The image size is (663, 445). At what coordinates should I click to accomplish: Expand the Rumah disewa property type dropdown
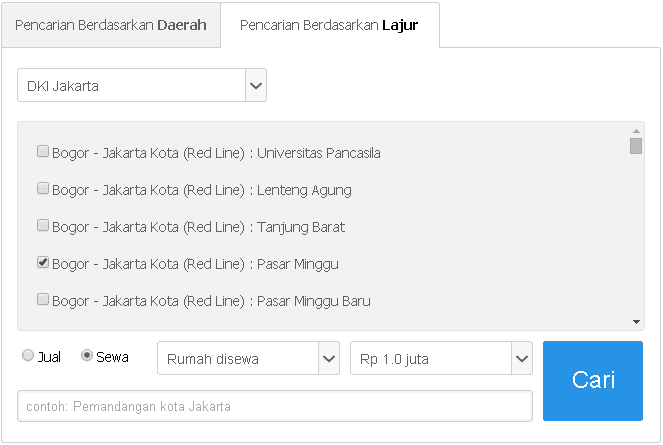(x=237, y=358)
